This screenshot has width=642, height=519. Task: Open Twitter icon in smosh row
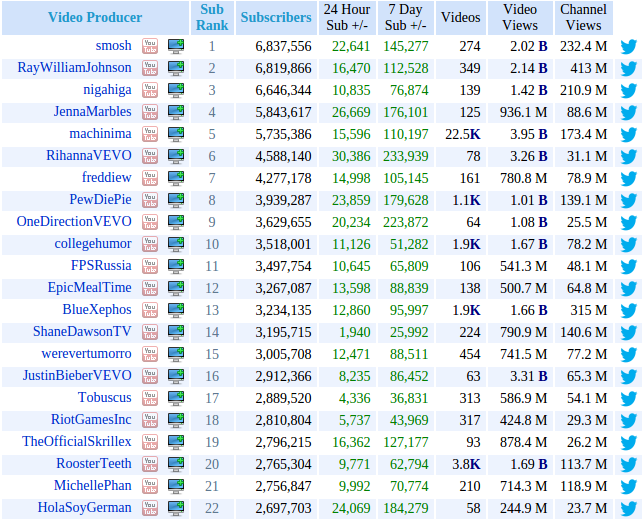pos(628,47)
